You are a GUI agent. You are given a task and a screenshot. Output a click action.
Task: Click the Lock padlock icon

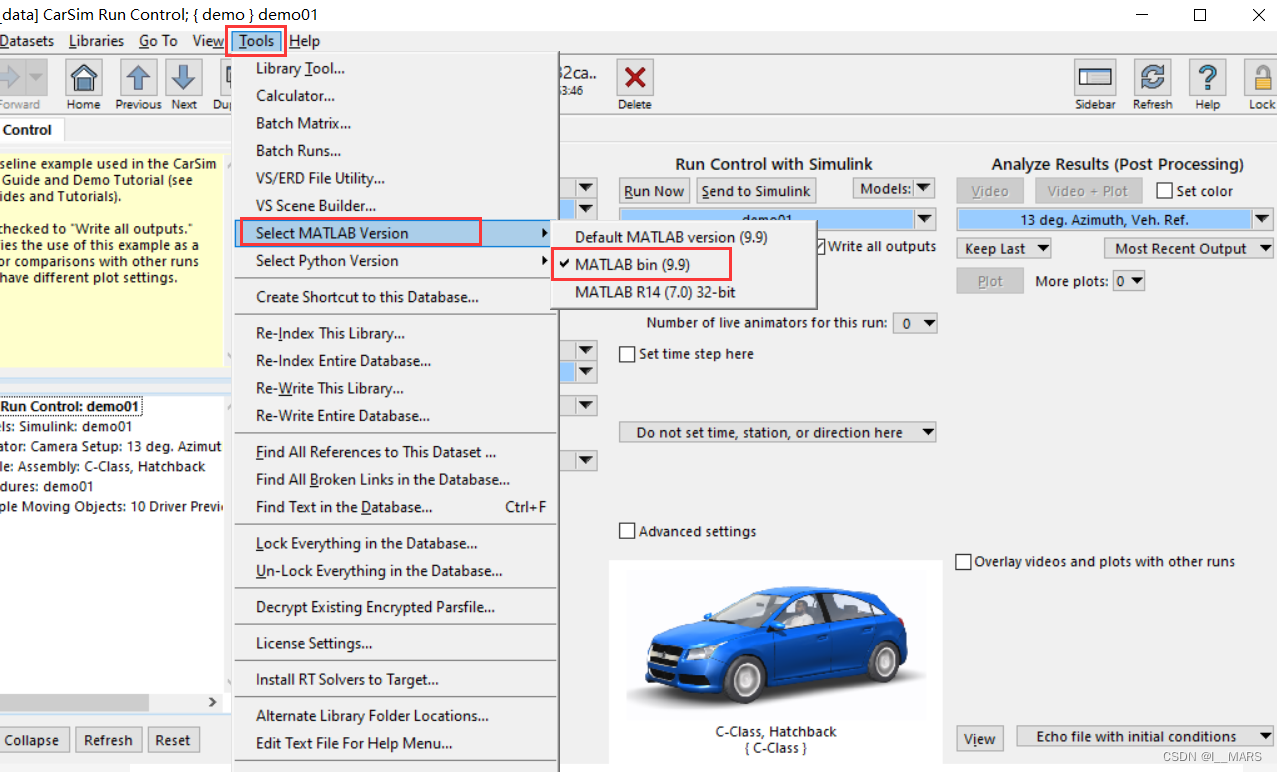[1261, 78]
